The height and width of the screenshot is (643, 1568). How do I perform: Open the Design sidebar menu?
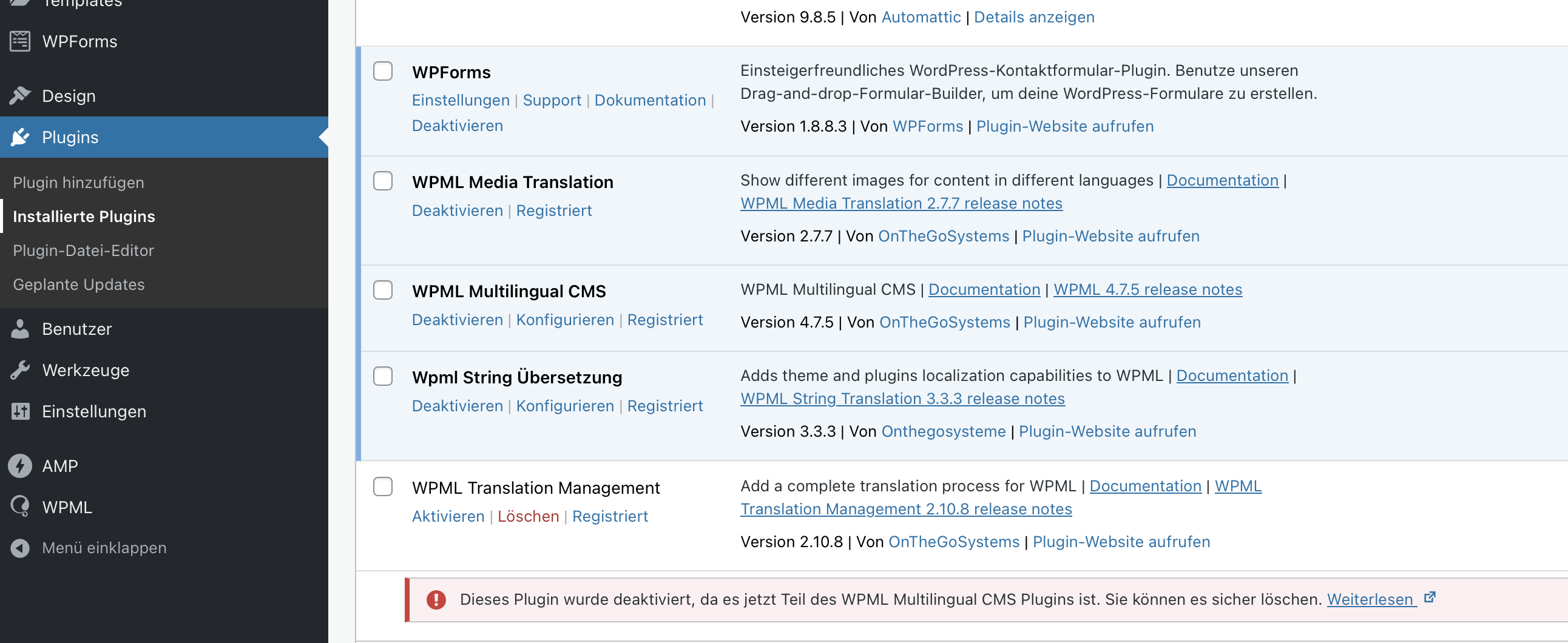click(164, 95)
